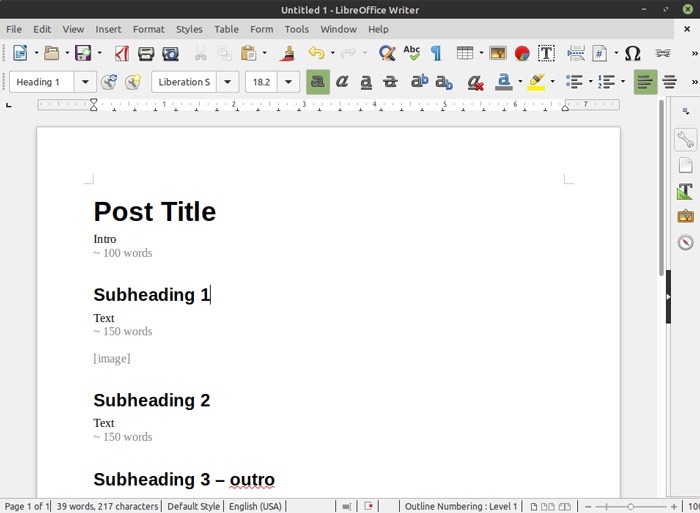Insert a field (# page icon)

click(599, 53)
